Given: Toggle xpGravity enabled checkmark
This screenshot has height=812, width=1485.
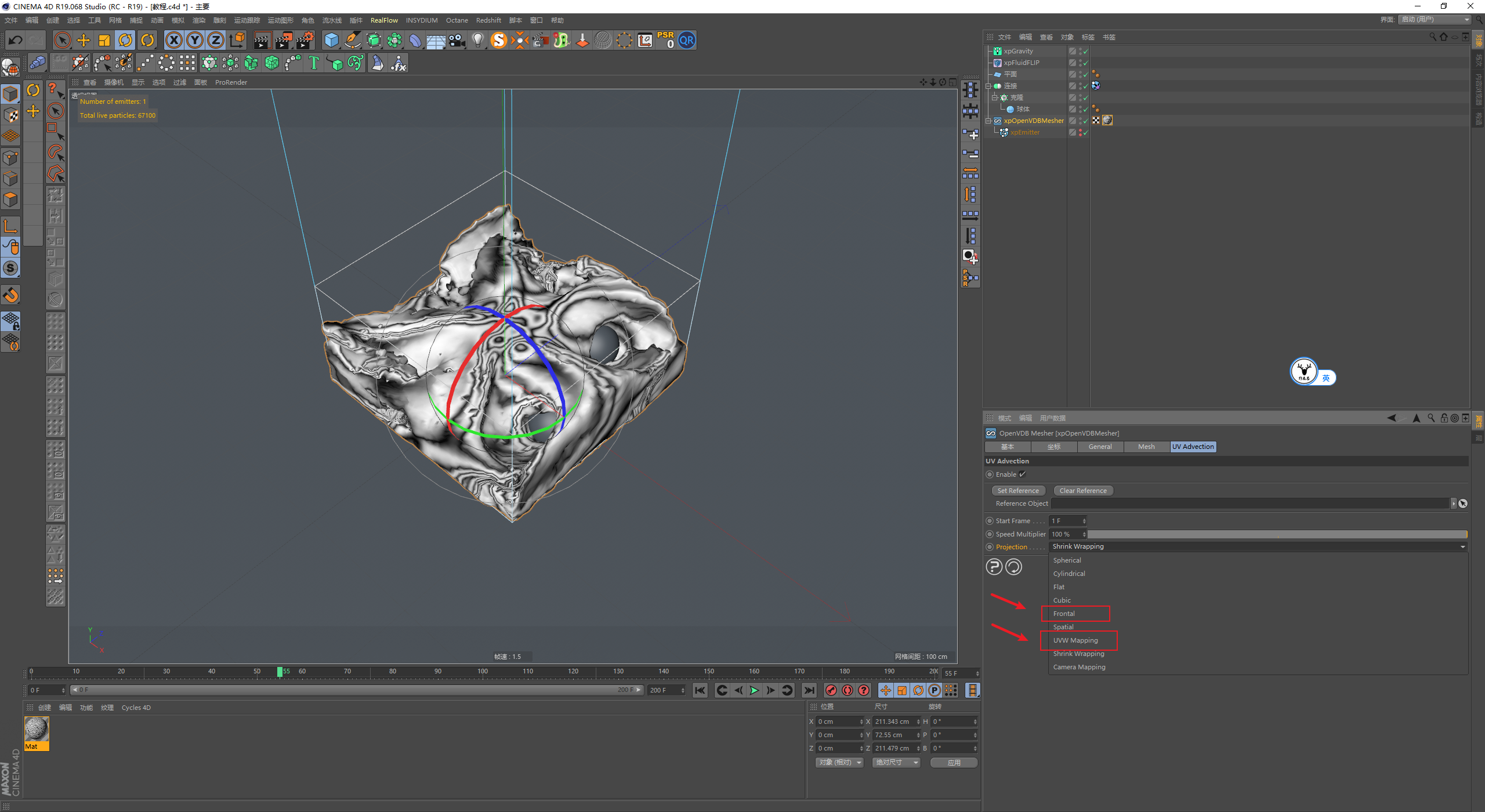Looking at the screenshot, I should pyautogui.click(x=1085, y=51).
